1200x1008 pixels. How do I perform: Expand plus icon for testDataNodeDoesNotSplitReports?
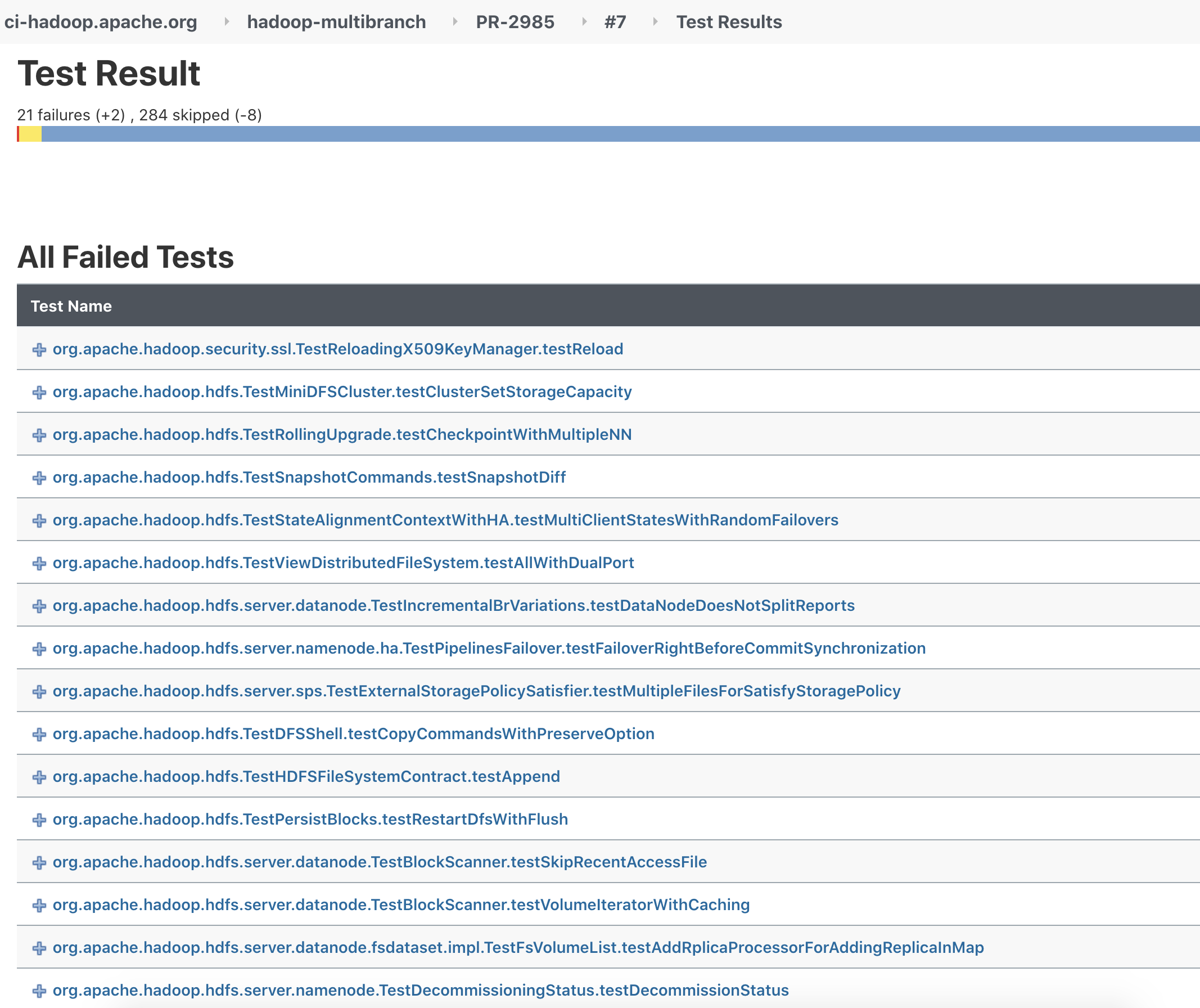[x=39, y=606]
